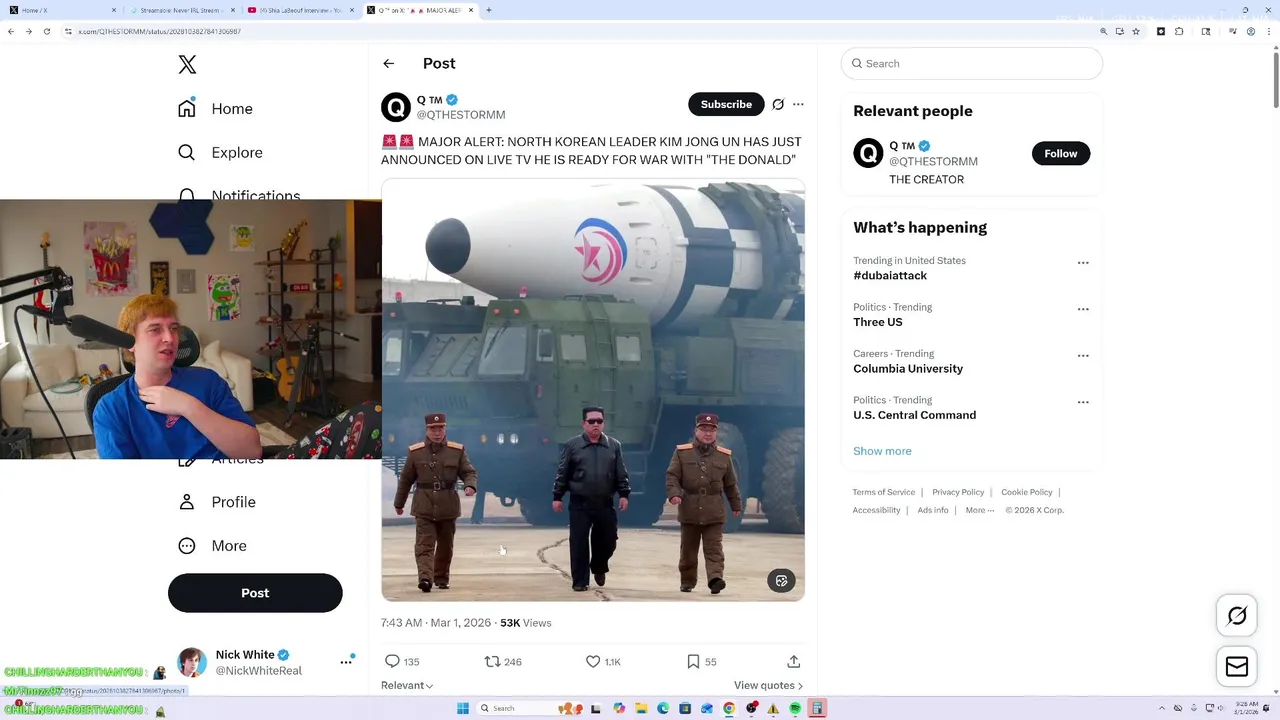Open the Profile page
This screenshot has height=720, width=1280.
[x=217, y=502]
